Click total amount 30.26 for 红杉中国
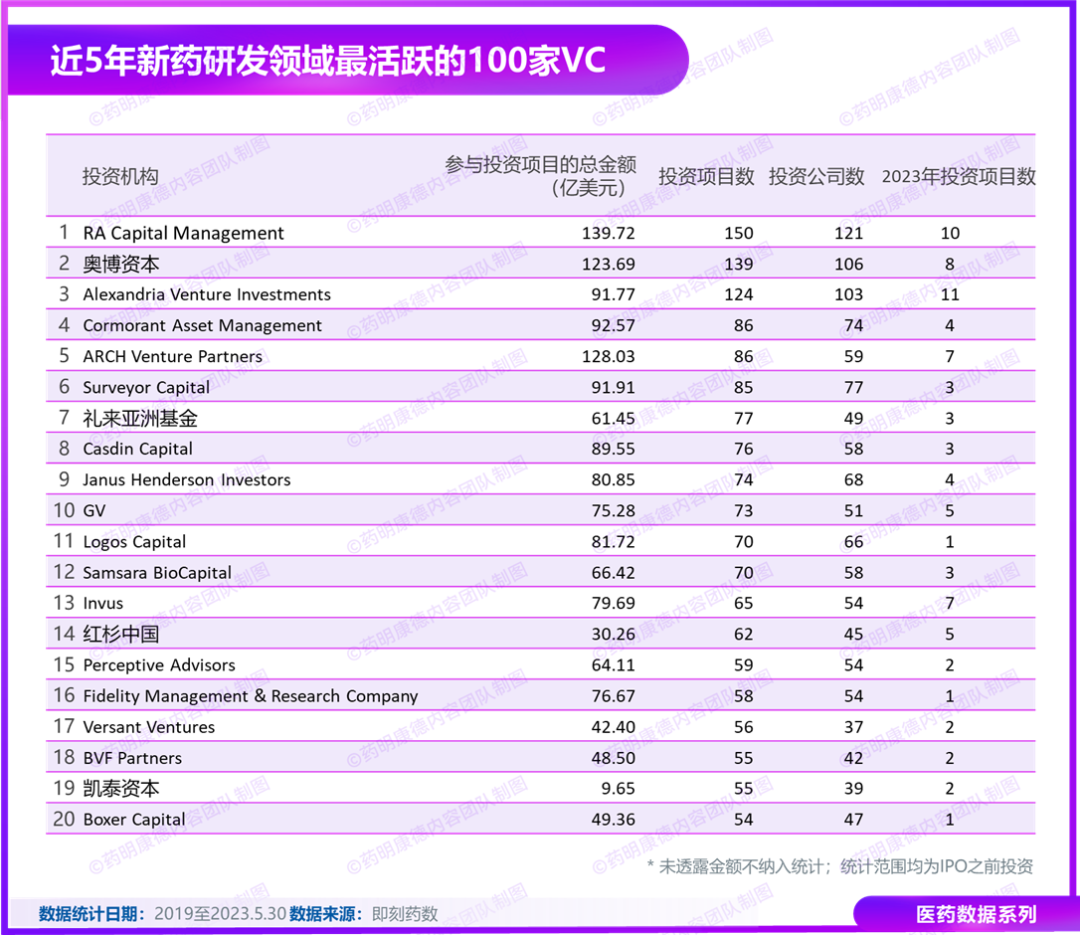 click(613, 634)
